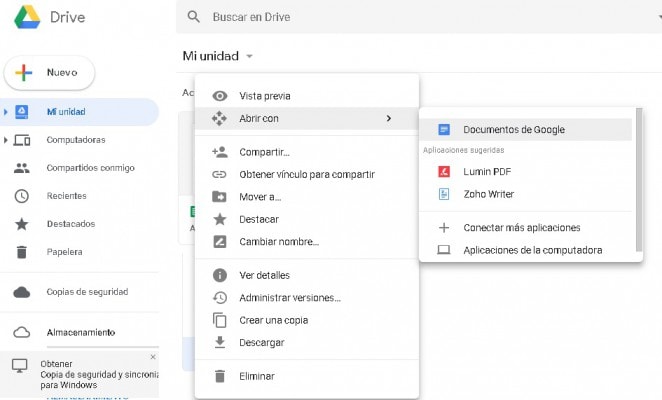This screenshot has width=662, height=400.
Task: Click the Ver detalles info icon
Action: [x=220, y=275]
